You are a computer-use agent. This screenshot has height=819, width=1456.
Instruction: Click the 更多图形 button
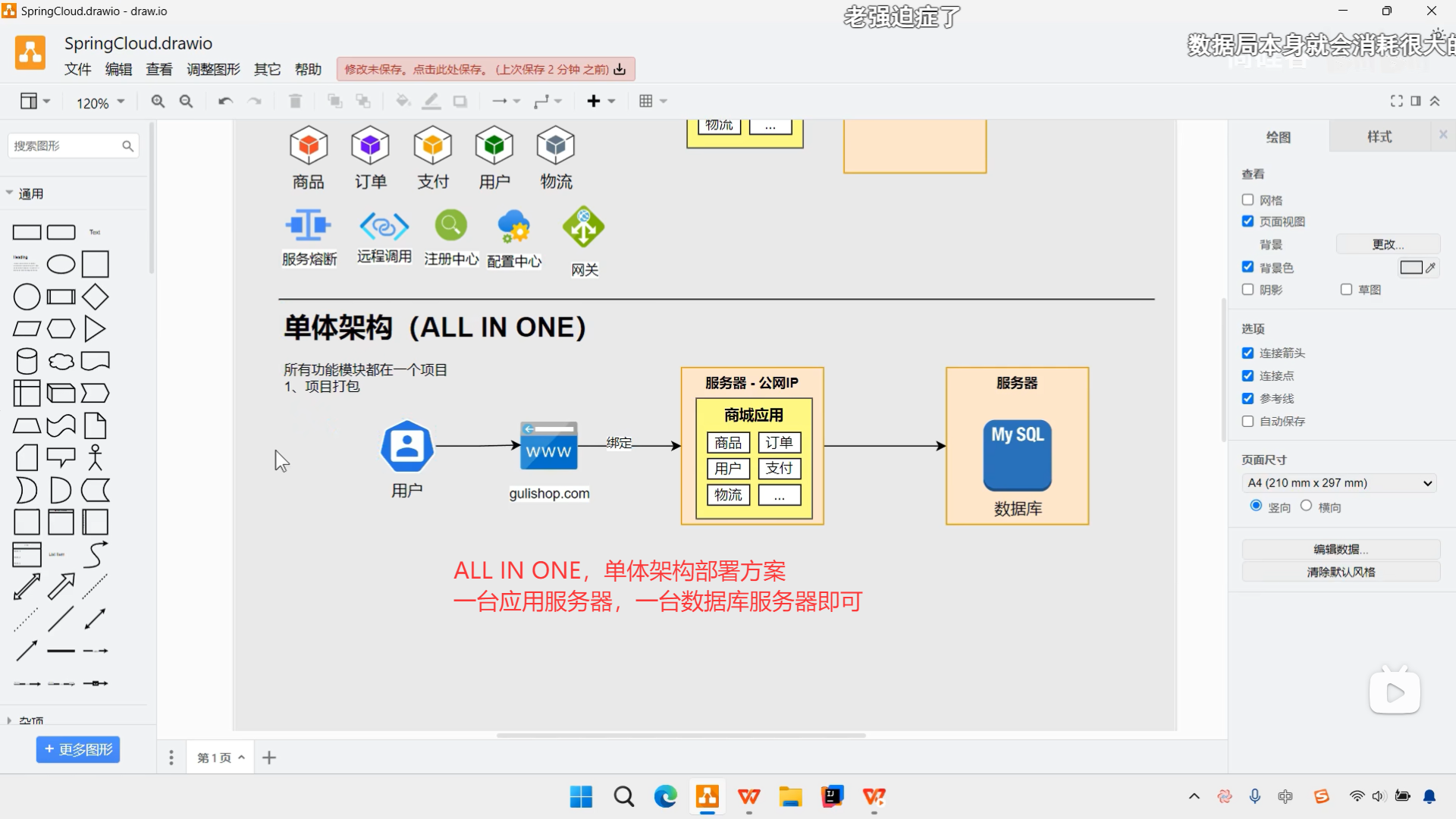(77, 749)
